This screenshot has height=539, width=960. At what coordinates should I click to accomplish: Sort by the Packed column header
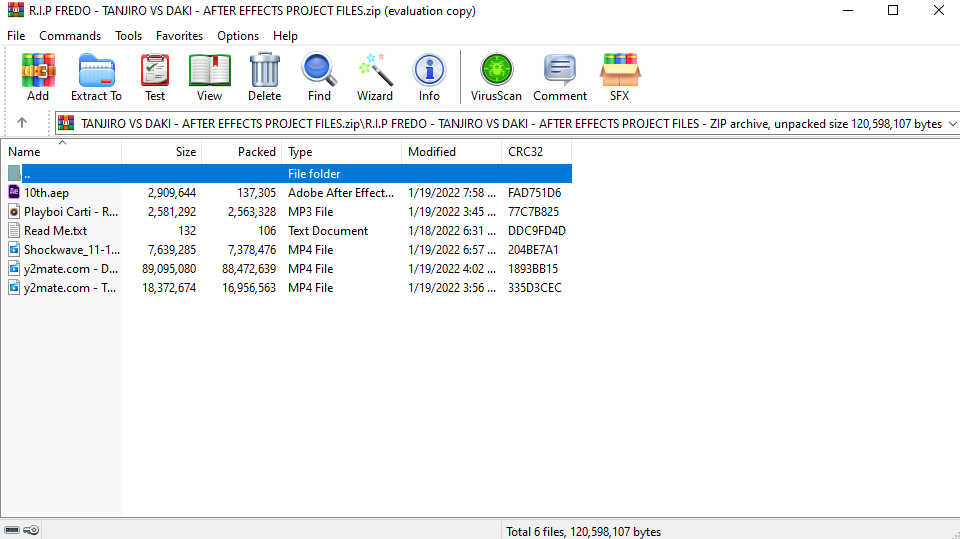coord(242,151)
